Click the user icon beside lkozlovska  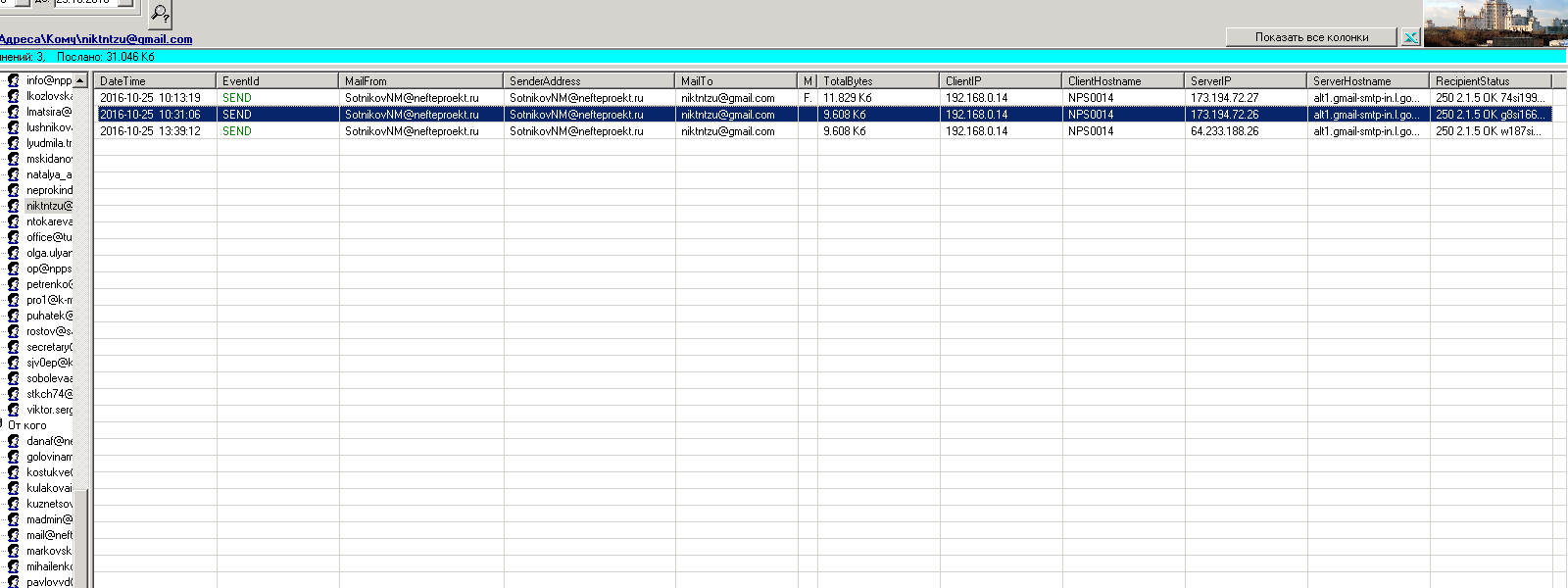click(14, 96)
